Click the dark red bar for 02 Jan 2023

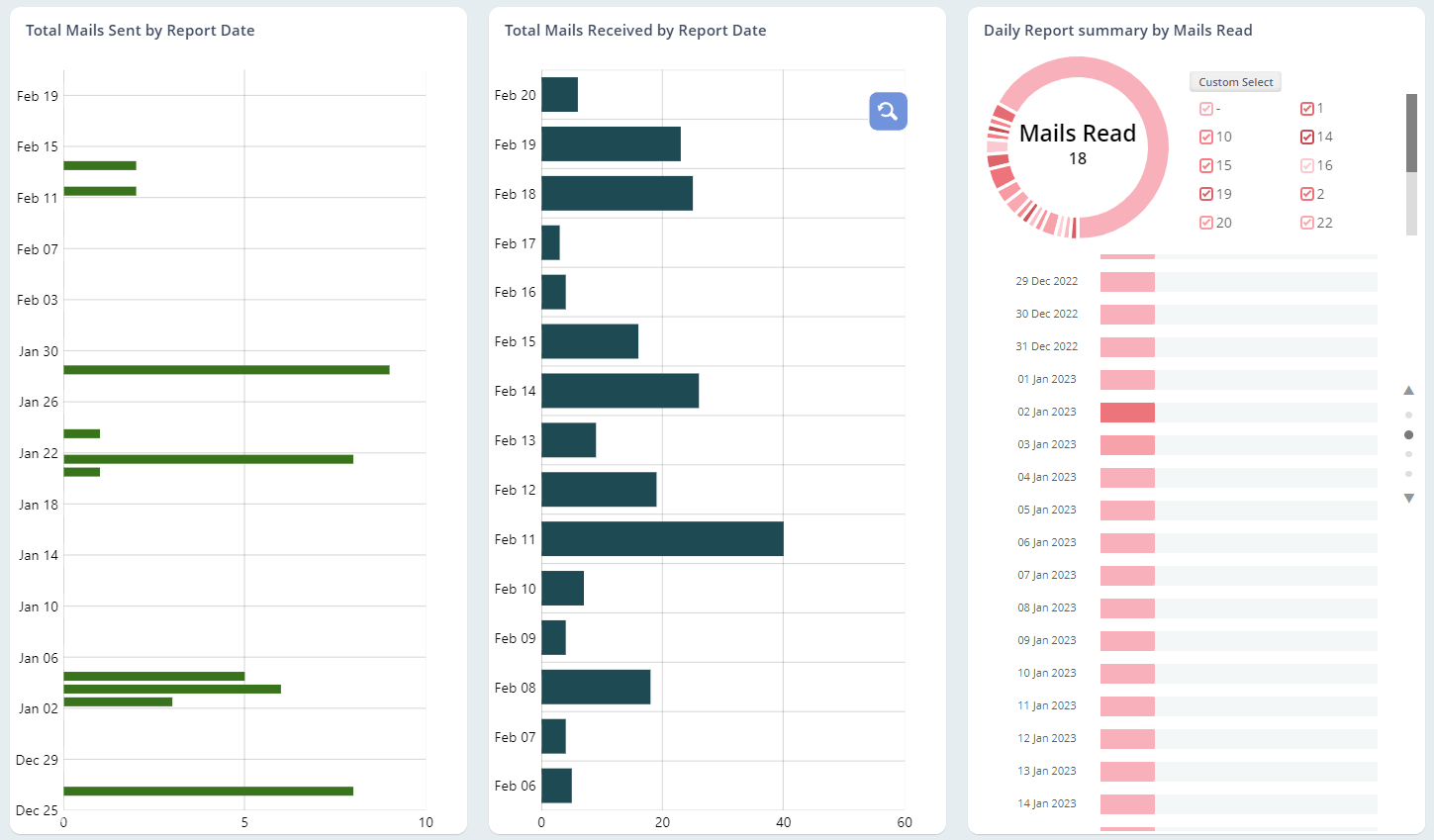[1127, 411]
